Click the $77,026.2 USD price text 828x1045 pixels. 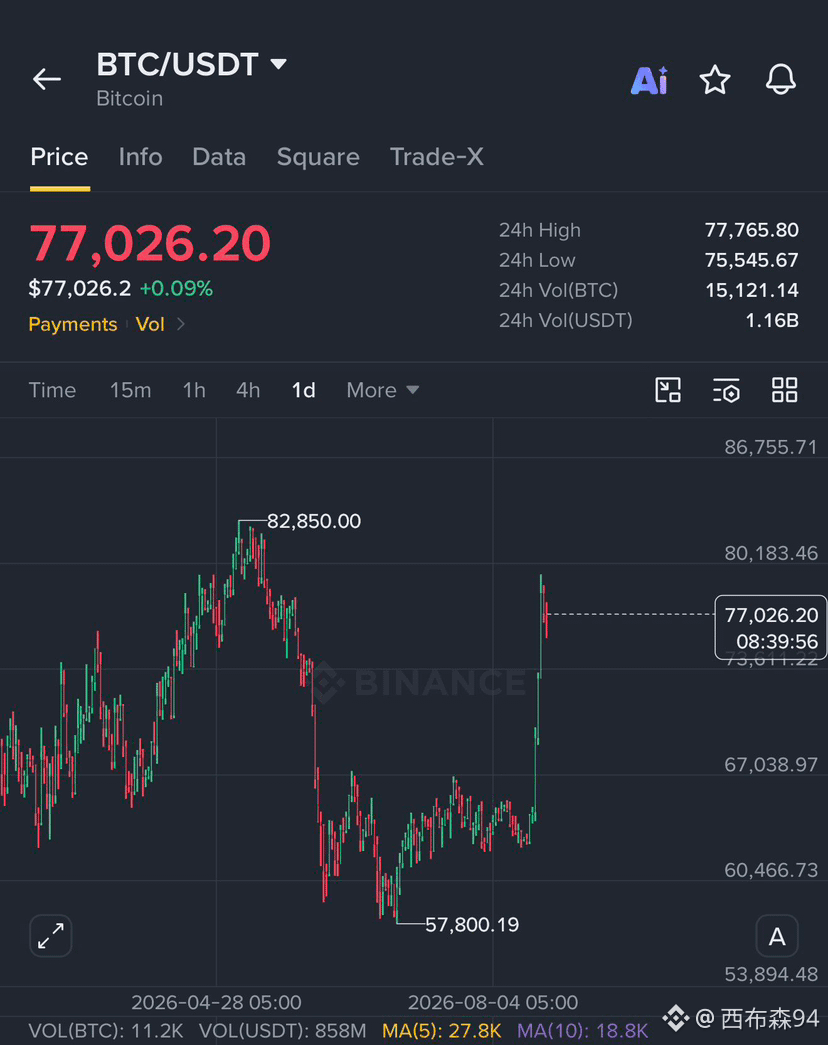click(80, 289)
